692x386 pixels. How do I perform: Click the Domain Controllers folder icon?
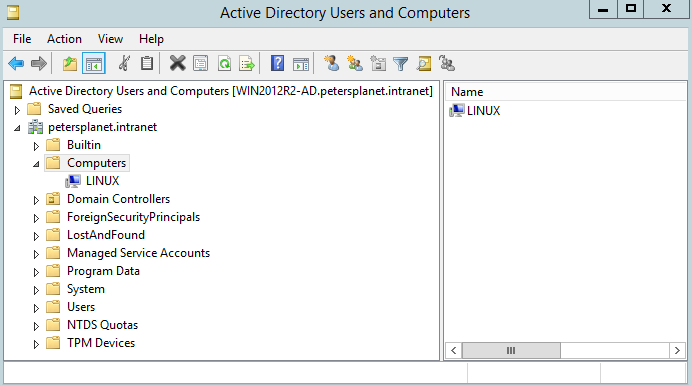pos(53,199)
